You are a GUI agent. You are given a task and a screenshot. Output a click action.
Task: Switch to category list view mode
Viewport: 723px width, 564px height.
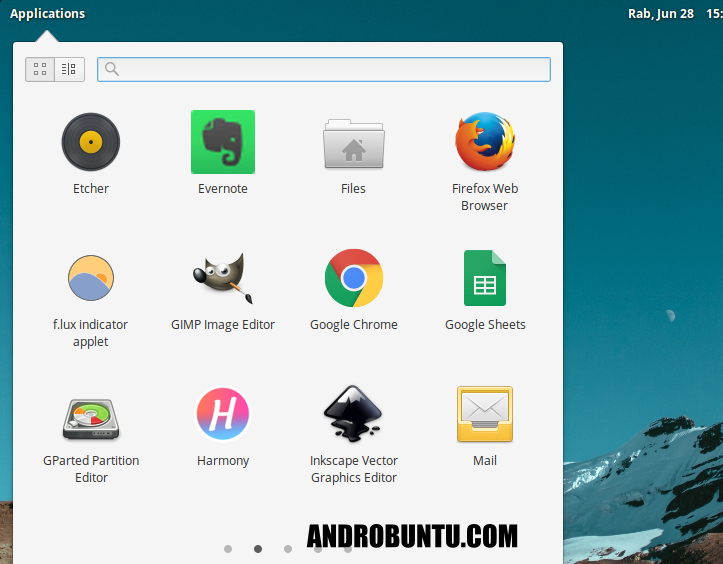pos(68,69)
